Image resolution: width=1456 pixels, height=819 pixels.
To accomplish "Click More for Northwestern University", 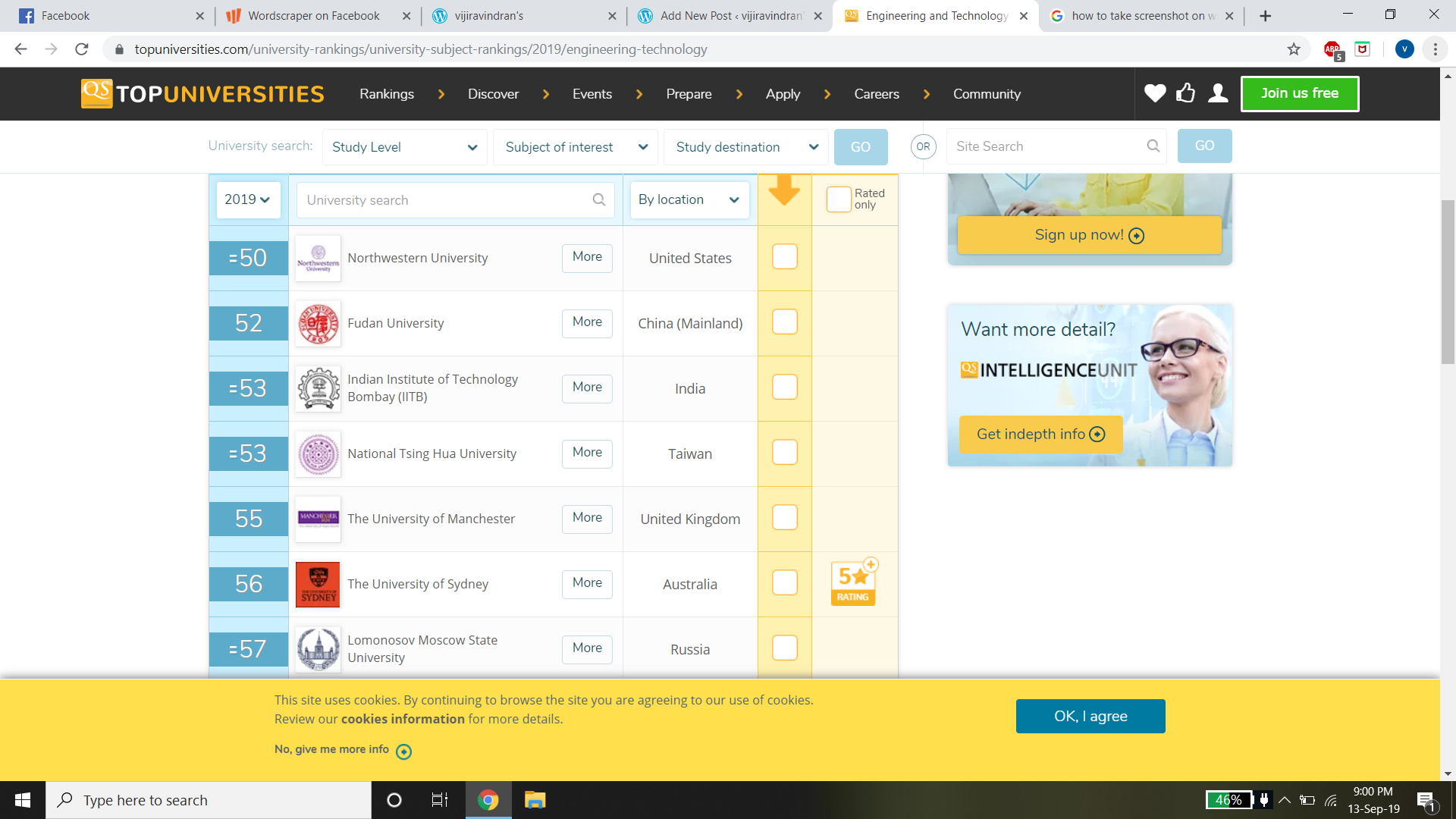I will tap(587, 257).
